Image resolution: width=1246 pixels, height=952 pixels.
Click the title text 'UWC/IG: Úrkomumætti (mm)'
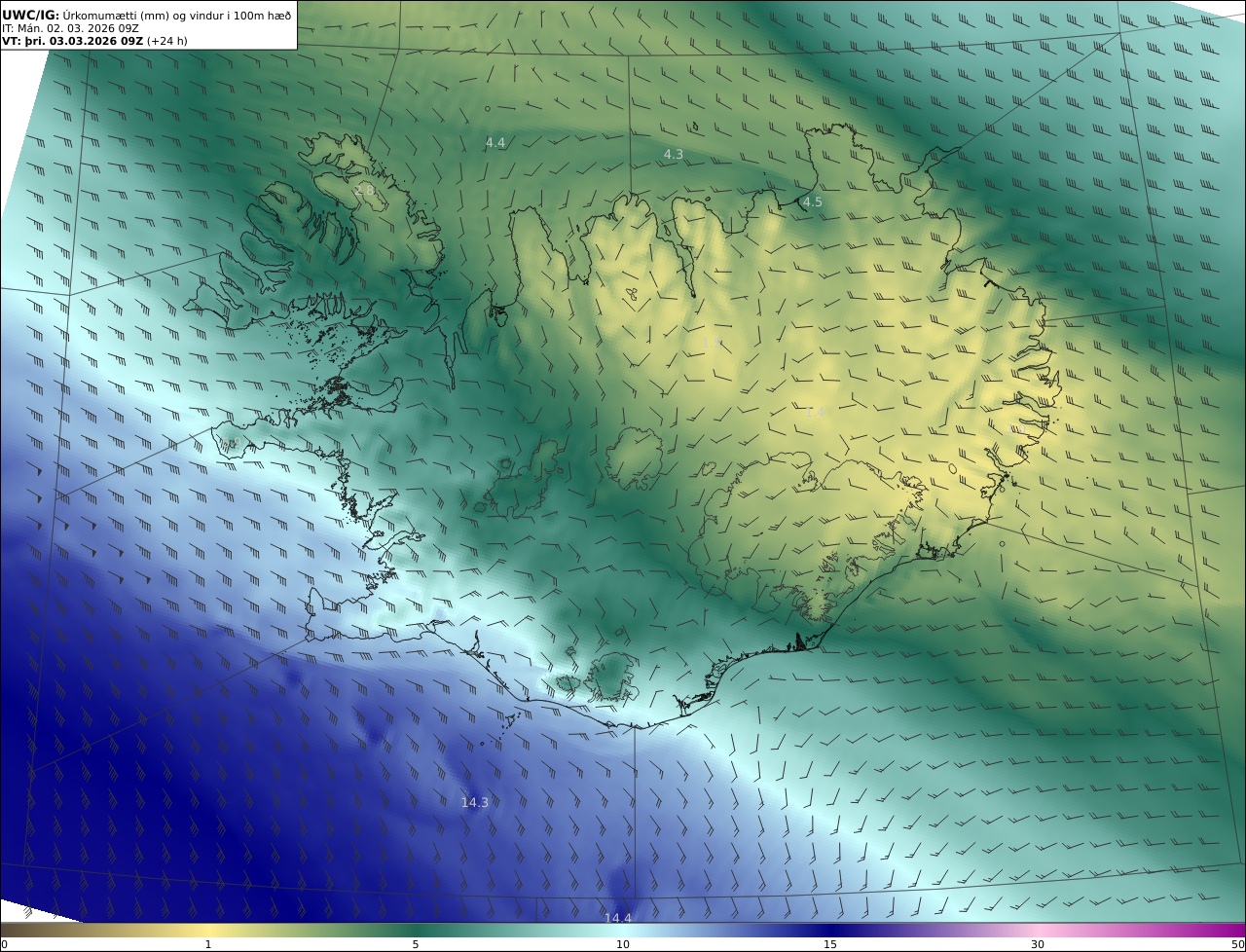tap(86, 15)
